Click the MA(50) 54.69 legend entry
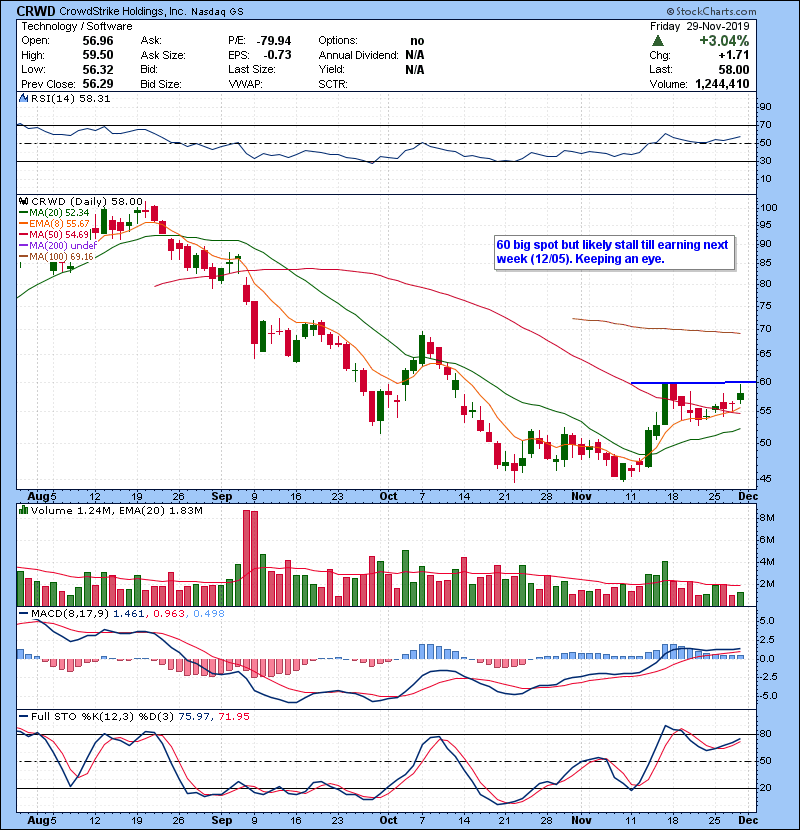This screenshot has width=800, height=830. pos(55,234)
